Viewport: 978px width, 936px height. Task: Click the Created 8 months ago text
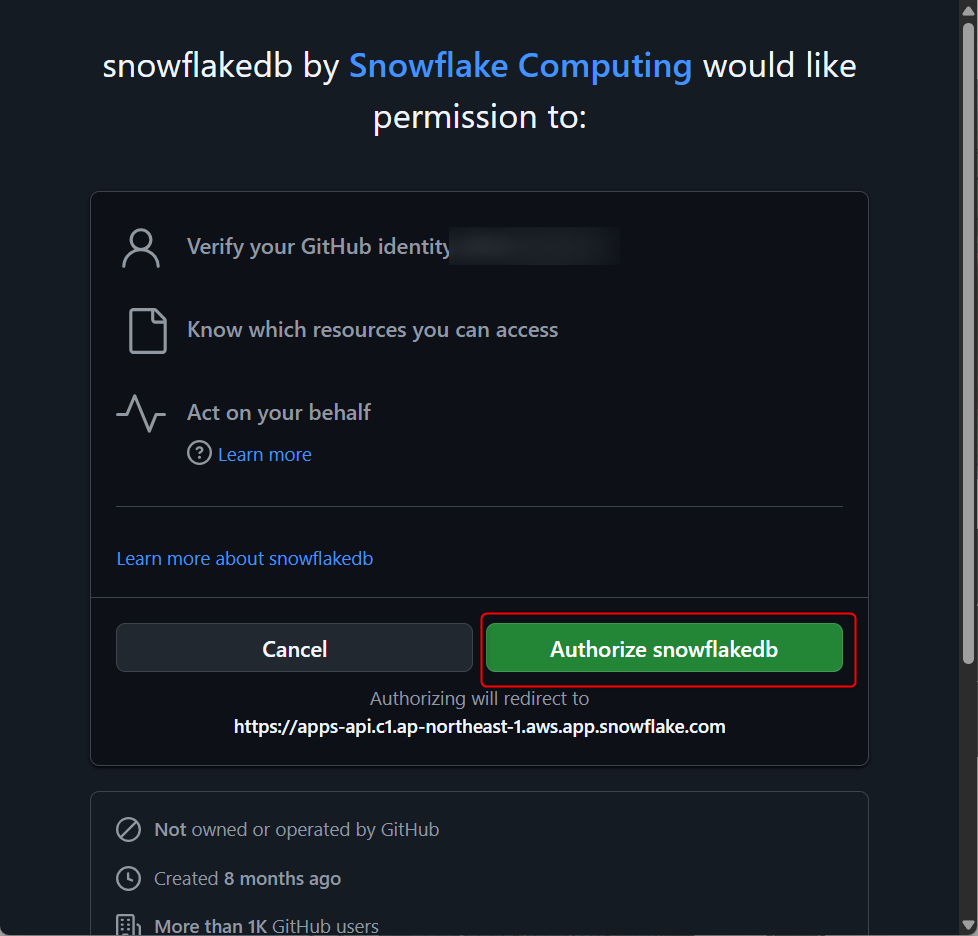coord(247,879)
